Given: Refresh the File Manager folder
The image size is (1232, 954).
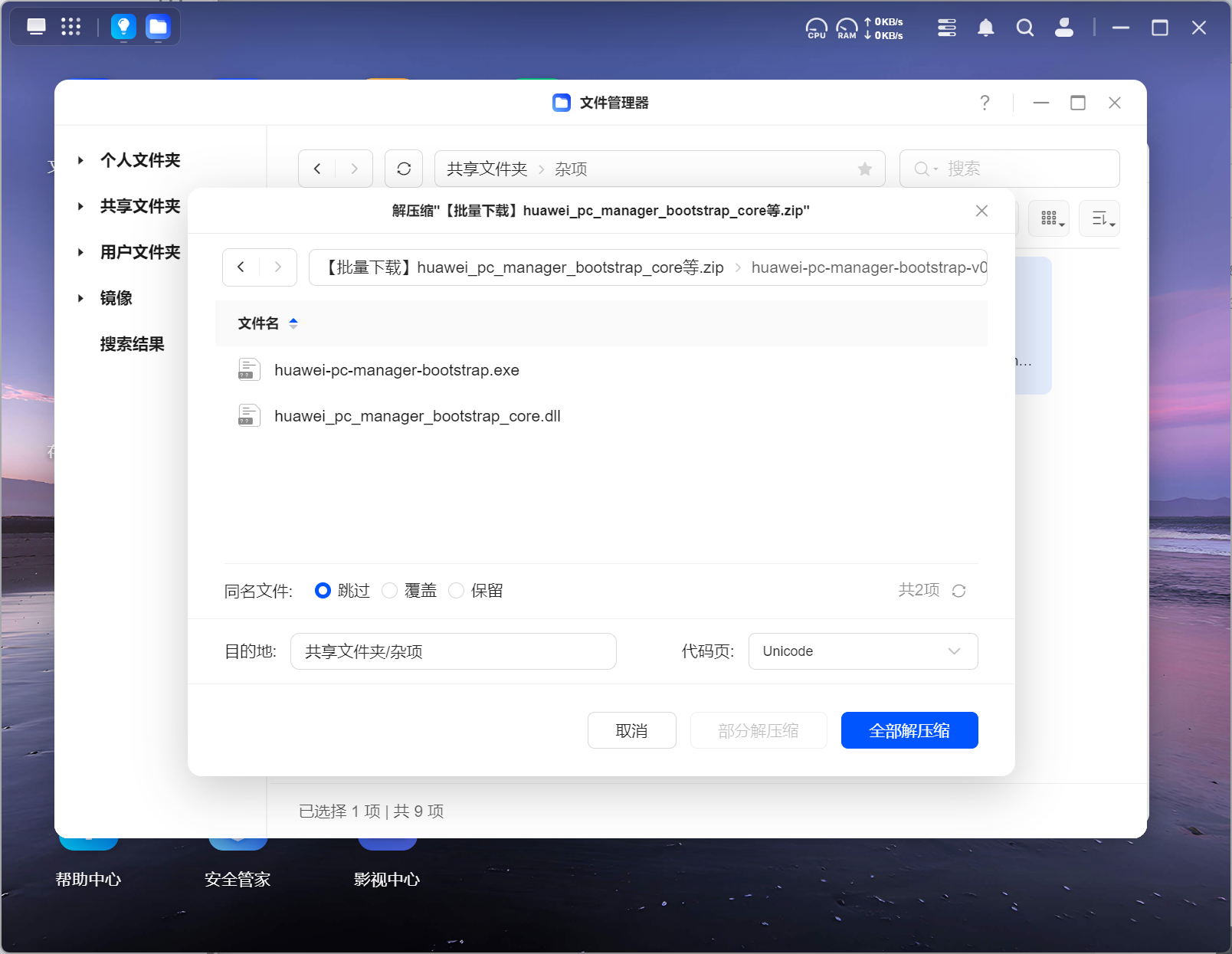Looking at the screenshot, I should click(x=404, y=169).
